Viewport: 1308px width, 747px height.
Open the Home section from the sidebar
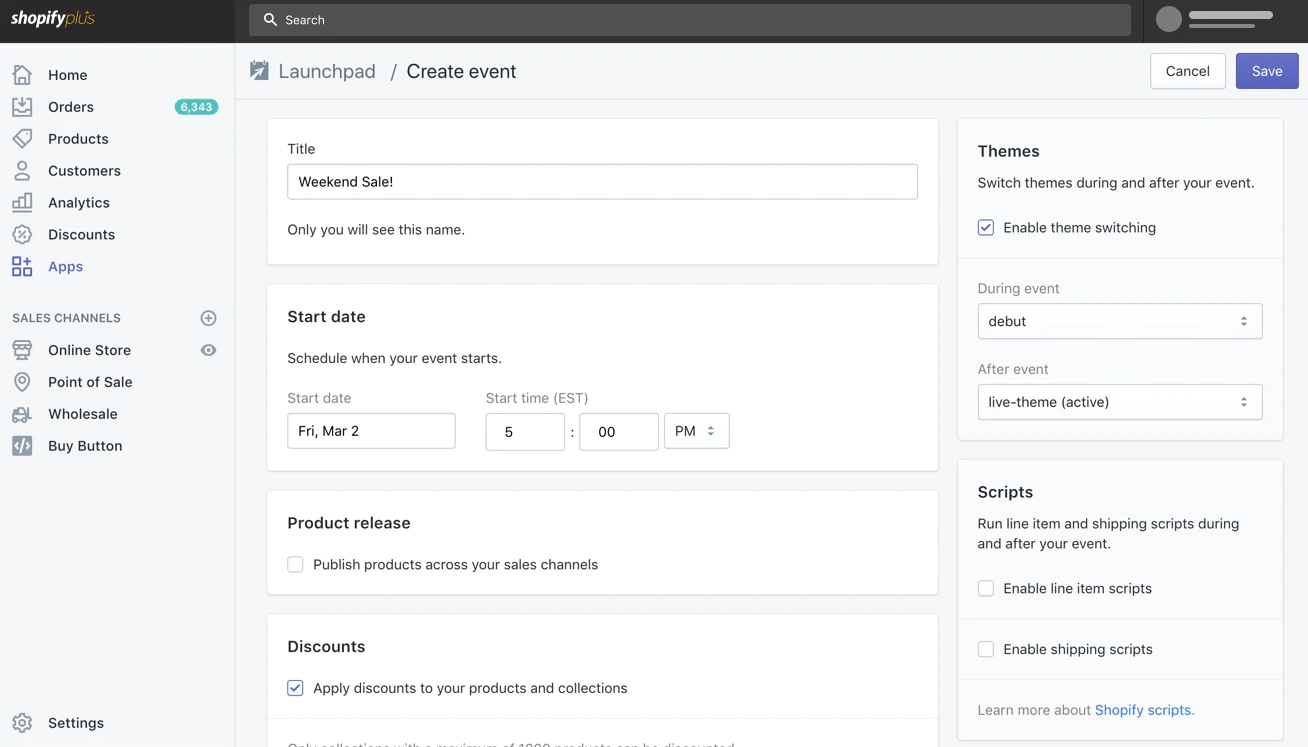click(x=23, y=74)
